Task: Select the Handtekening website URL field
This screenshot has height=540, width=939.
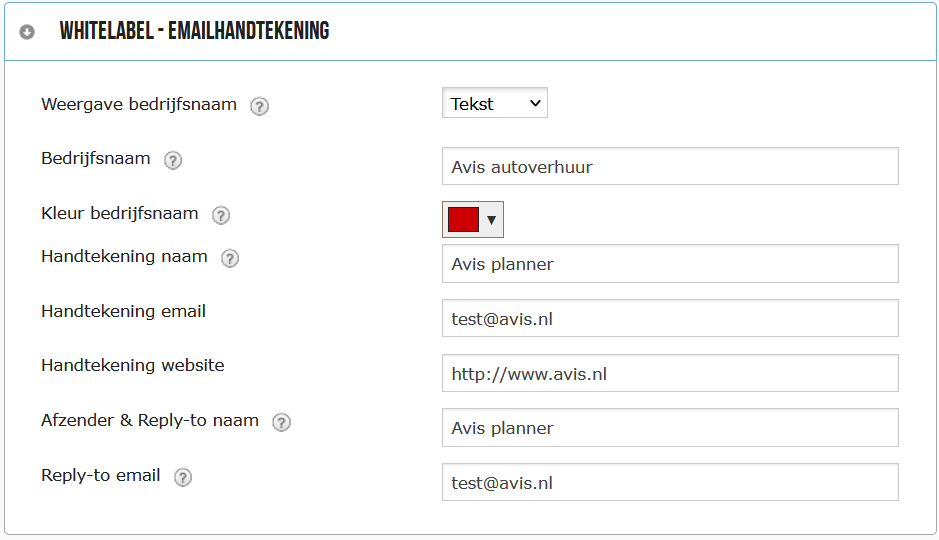Action: coord(670,374)
